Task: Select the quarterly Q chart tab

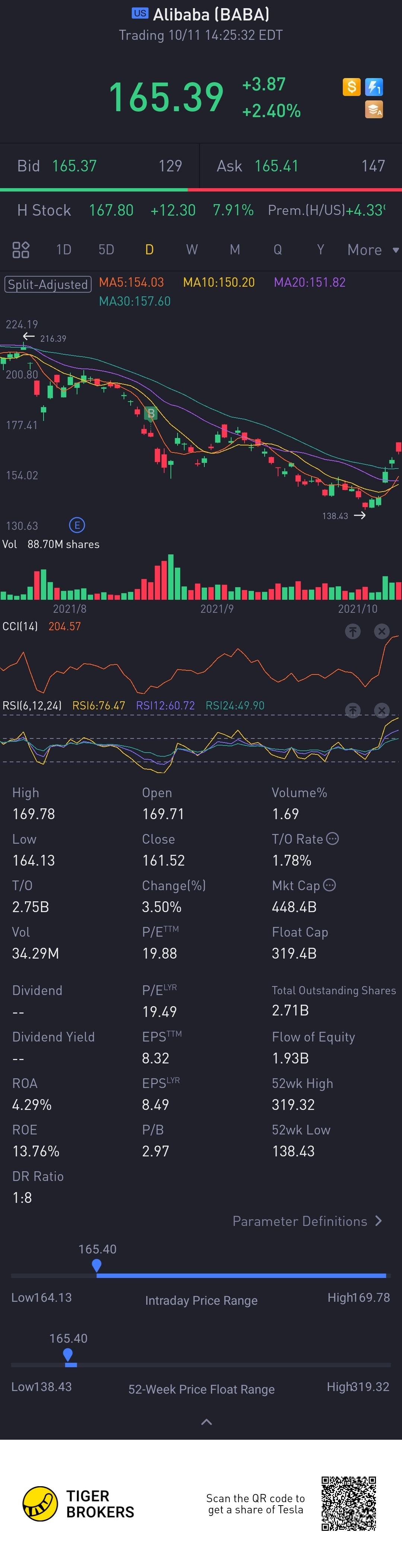Action: click(x=278, y=249)
